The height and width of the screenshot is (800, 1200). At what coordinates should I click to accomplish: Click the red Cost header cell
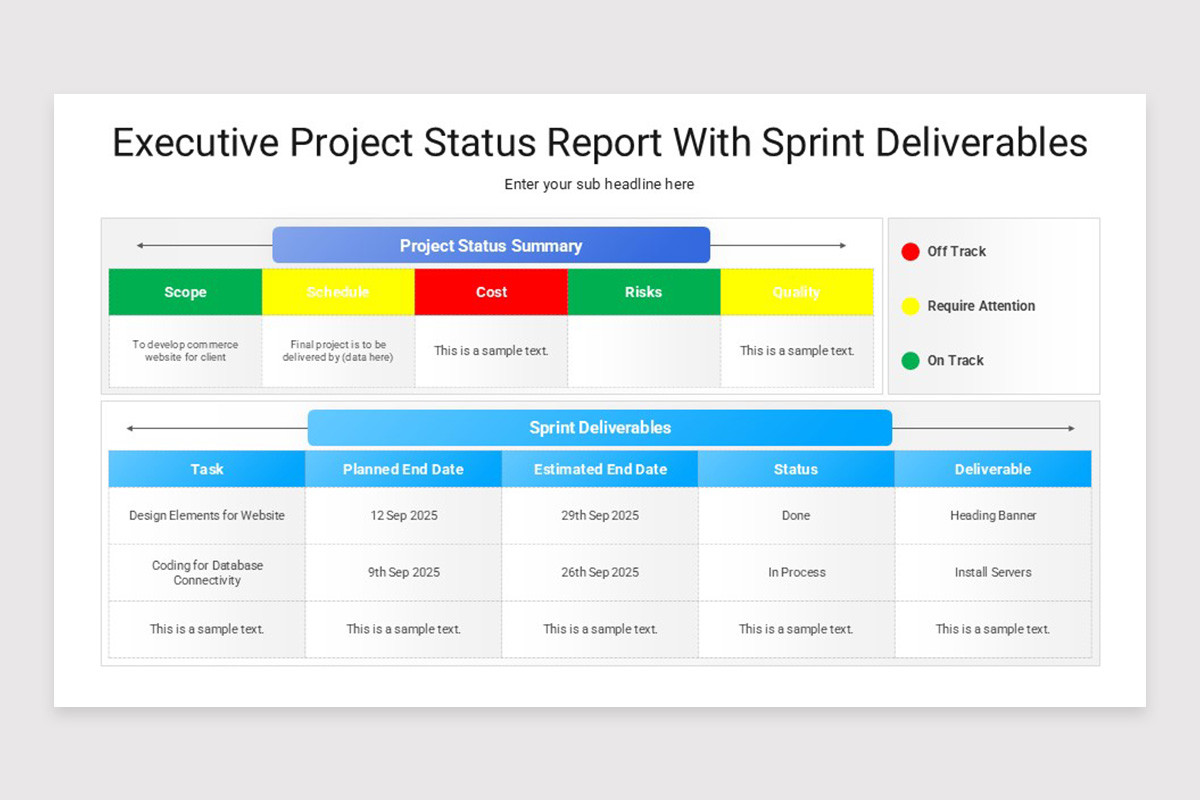(491, 292)
